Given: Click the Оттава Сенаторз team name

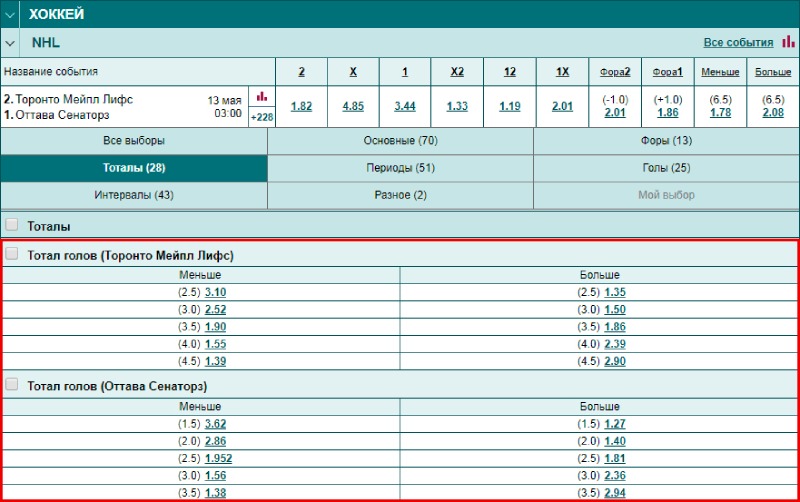Looking at the screenshot, I should [62, 115].
